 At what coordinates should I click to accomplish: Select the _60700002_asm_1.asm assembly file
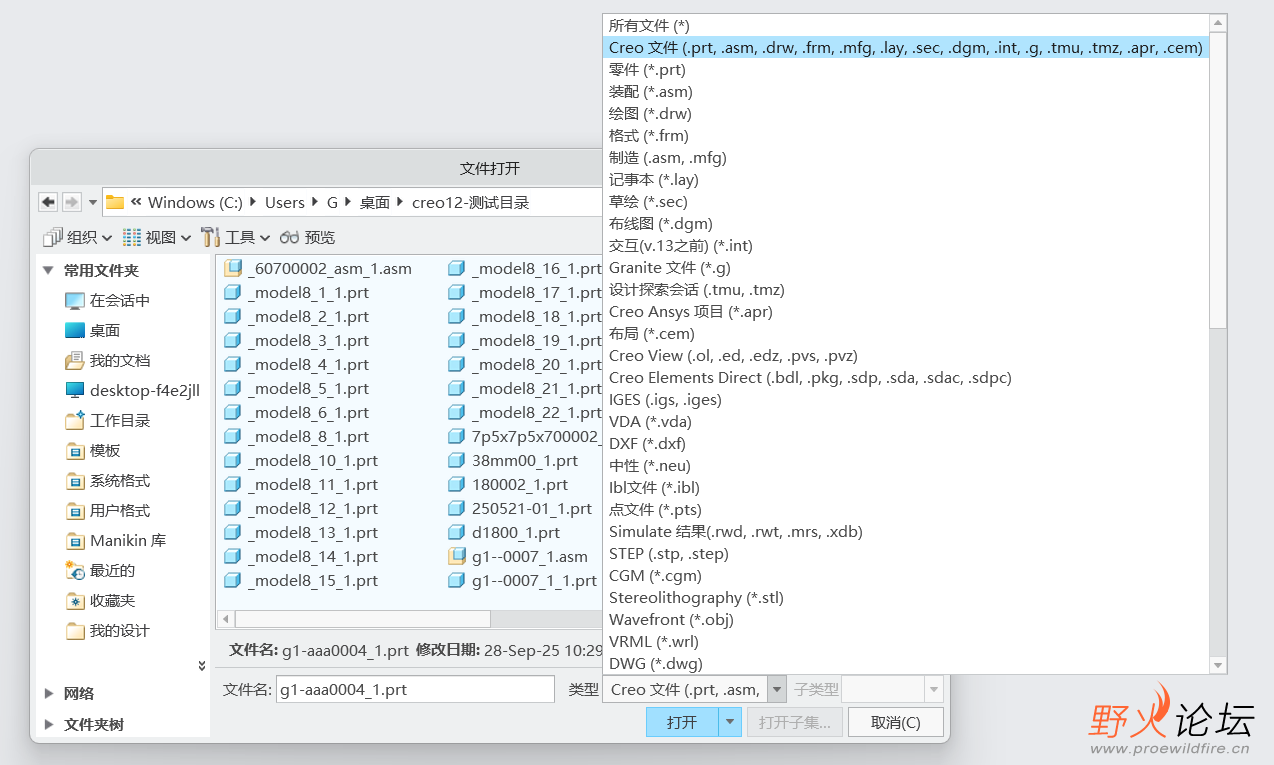click(x=328, y=269)
